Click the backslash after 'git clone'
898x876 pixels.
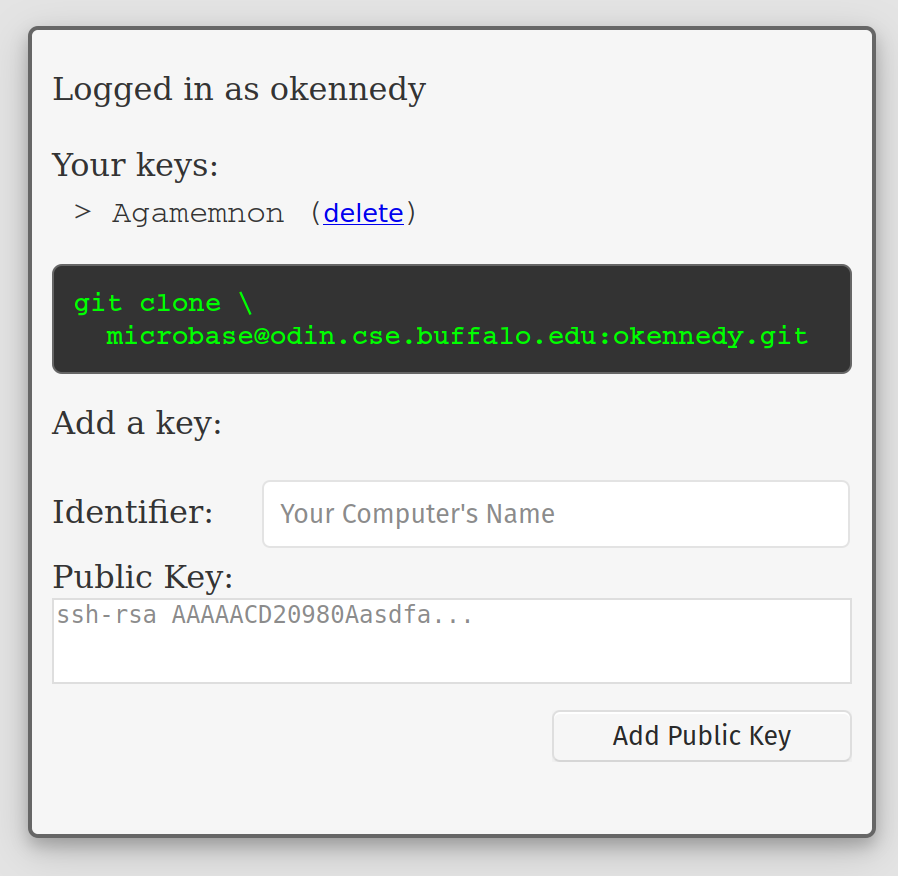[246, 303]
